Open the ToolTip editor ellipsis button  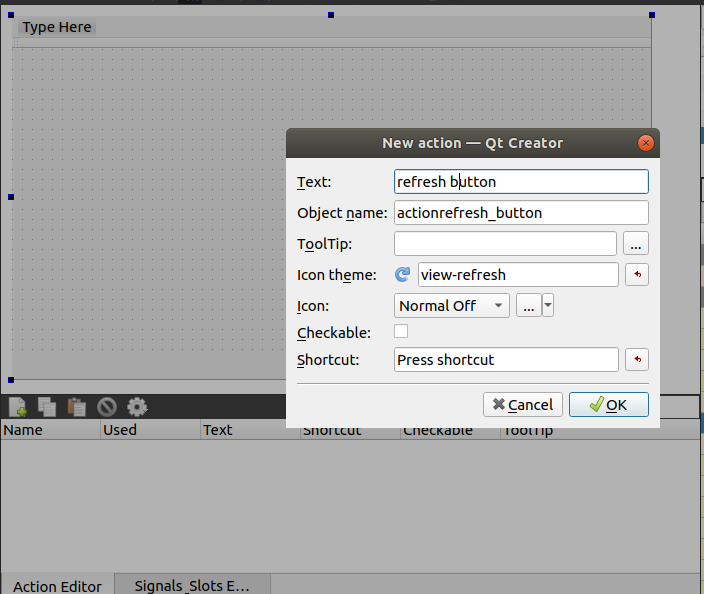pos(636,243)
